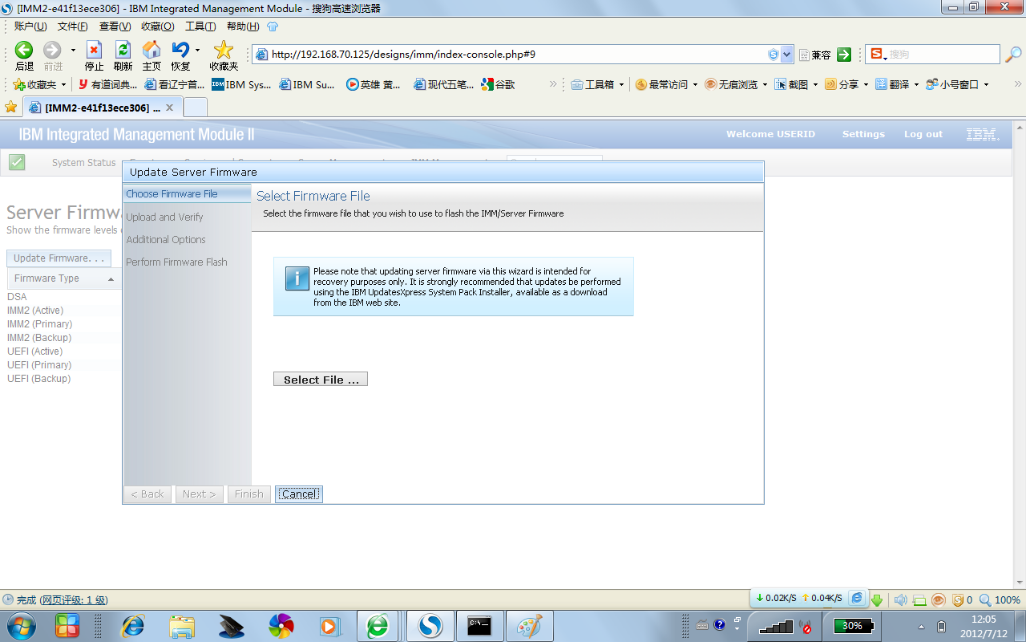Click the green download arrow status icon
The width and height of the screenshot is (1026, 642).
coord(877,599)
